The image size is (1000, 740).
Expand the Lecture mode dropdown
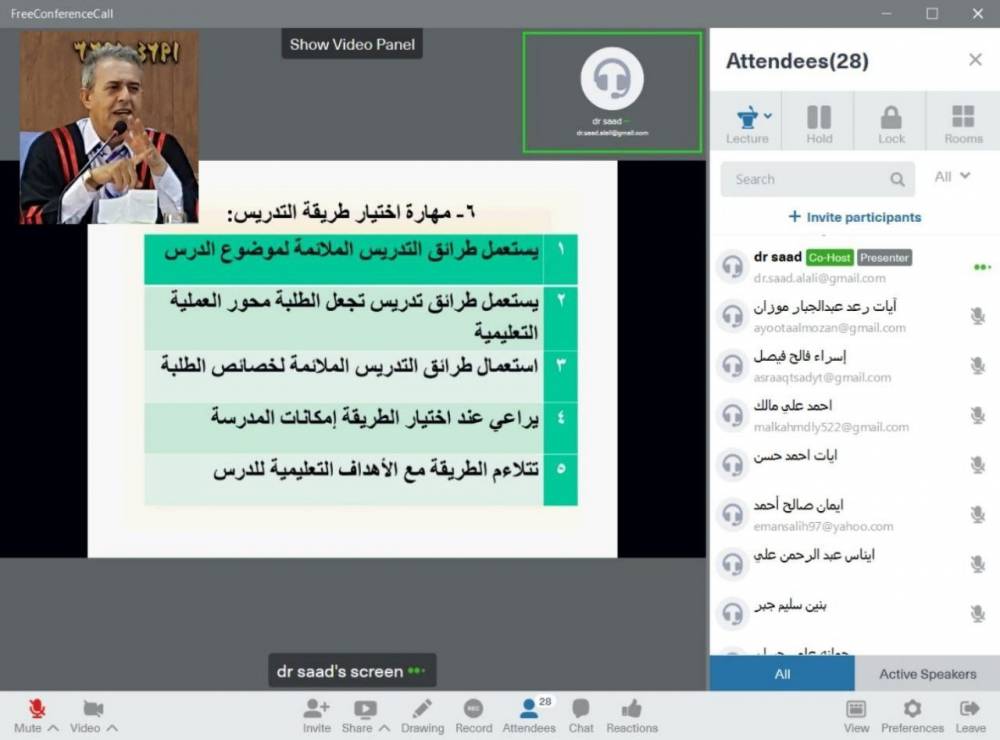tap(768, 116)
